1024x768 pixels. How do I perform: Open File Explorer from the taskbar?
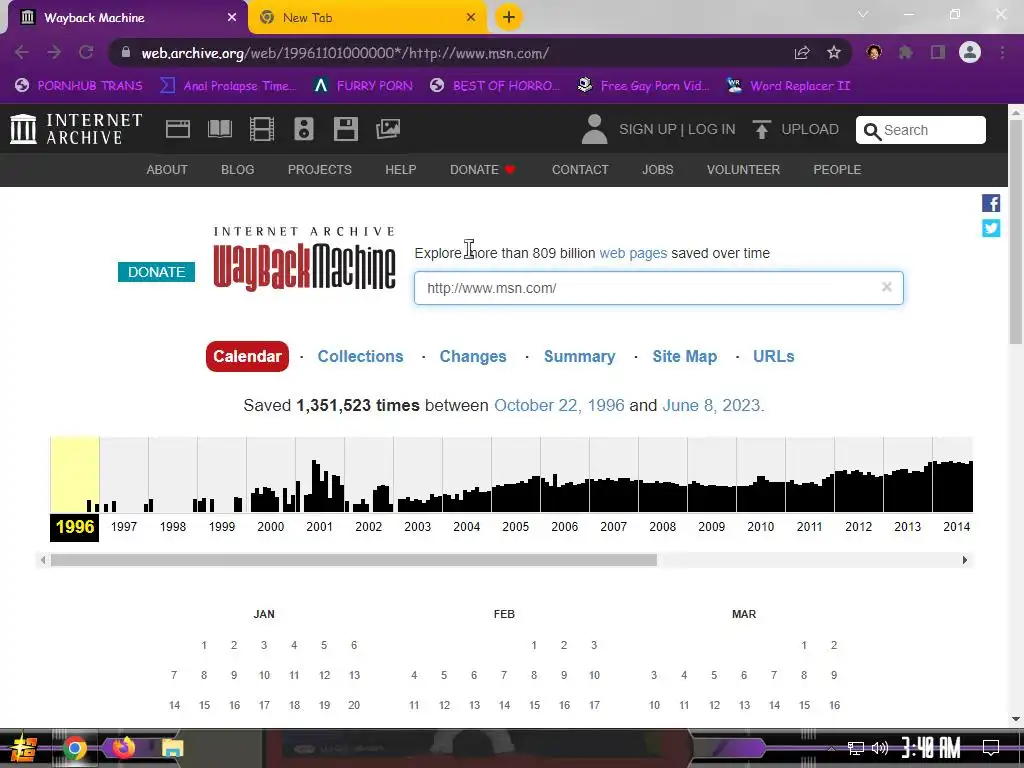[172, 748]
